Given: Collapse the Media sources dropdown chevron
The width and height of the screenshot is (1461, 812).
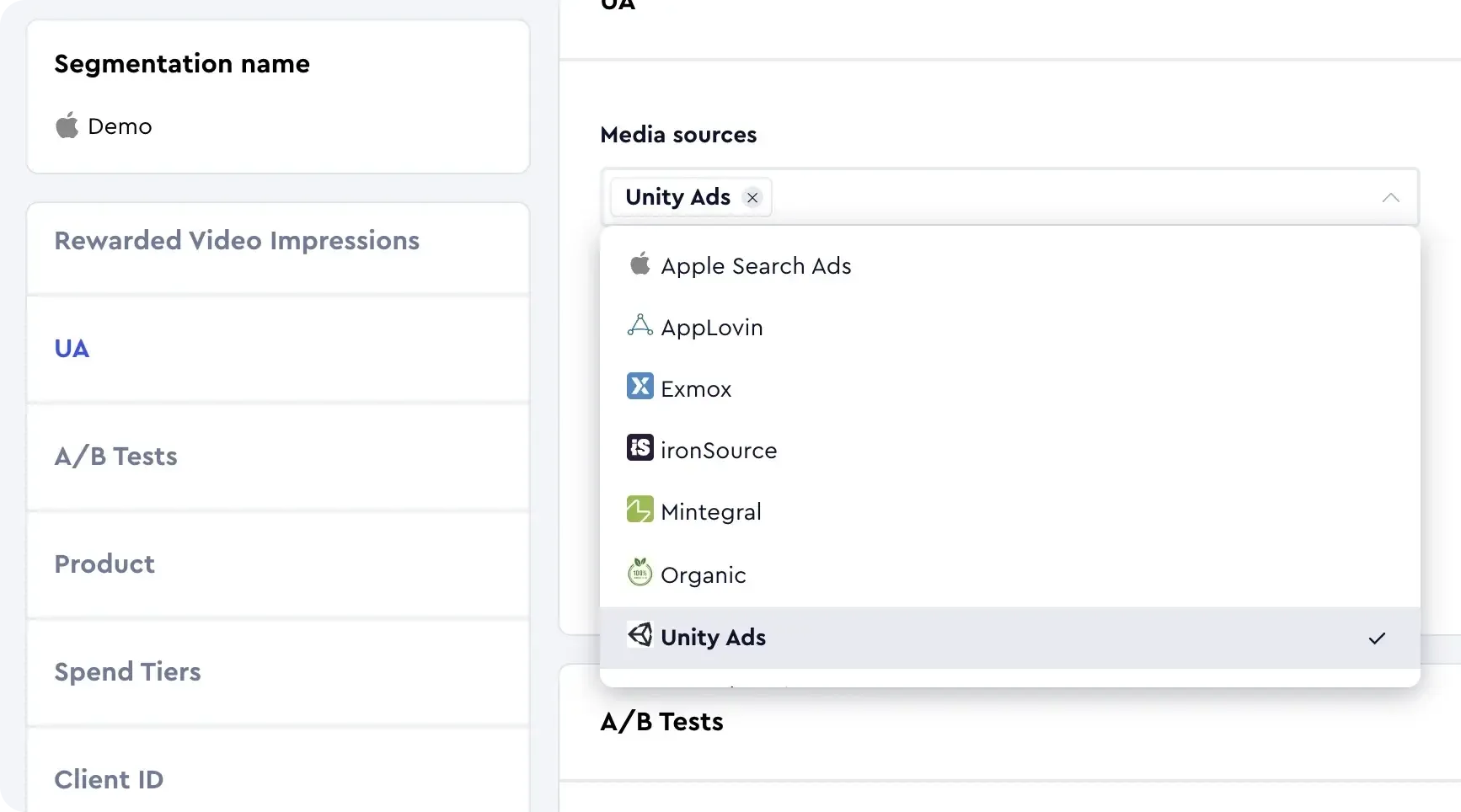Looking at the screenshot, I should pyautogui.click(x=1390, y=198).
